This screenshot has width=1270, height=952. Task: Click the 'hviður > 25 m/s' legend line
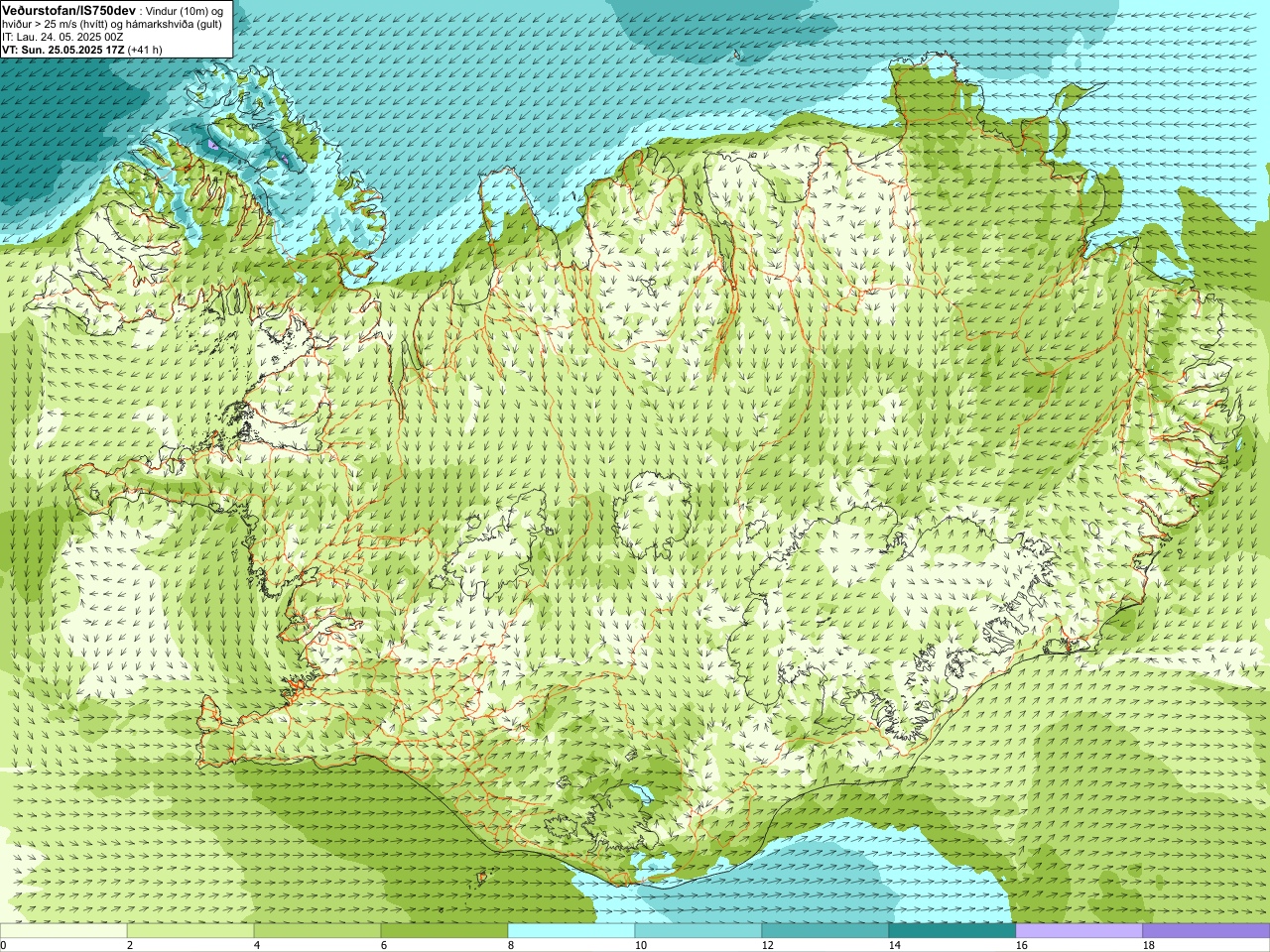112,24
